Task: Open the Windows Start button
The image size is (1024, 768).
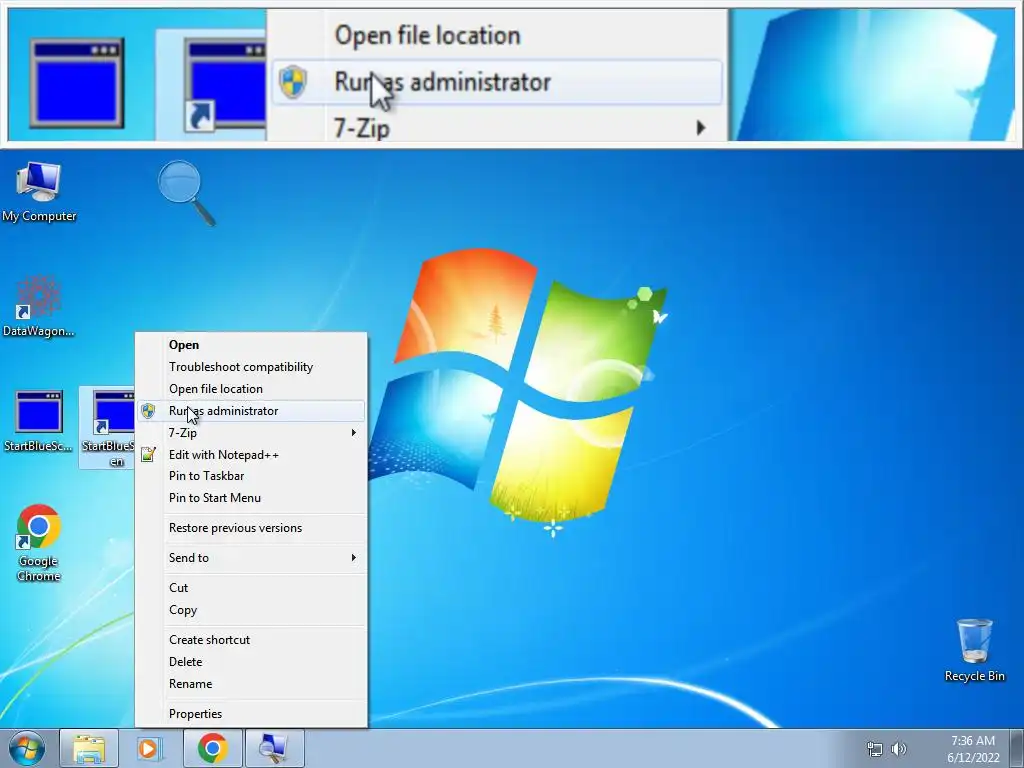Action: click(27, 748)
